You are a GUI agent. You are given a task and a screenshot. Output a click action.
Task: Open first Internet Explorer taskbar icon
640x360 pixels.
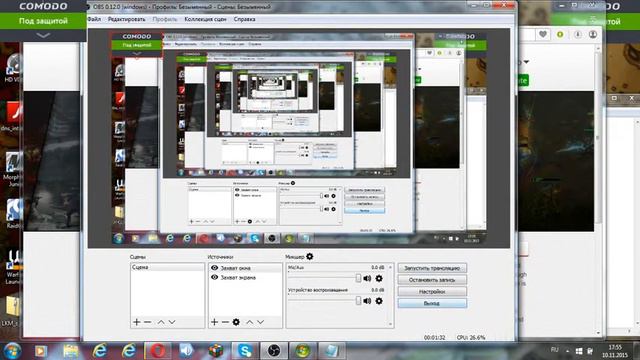tap(100, 351)
